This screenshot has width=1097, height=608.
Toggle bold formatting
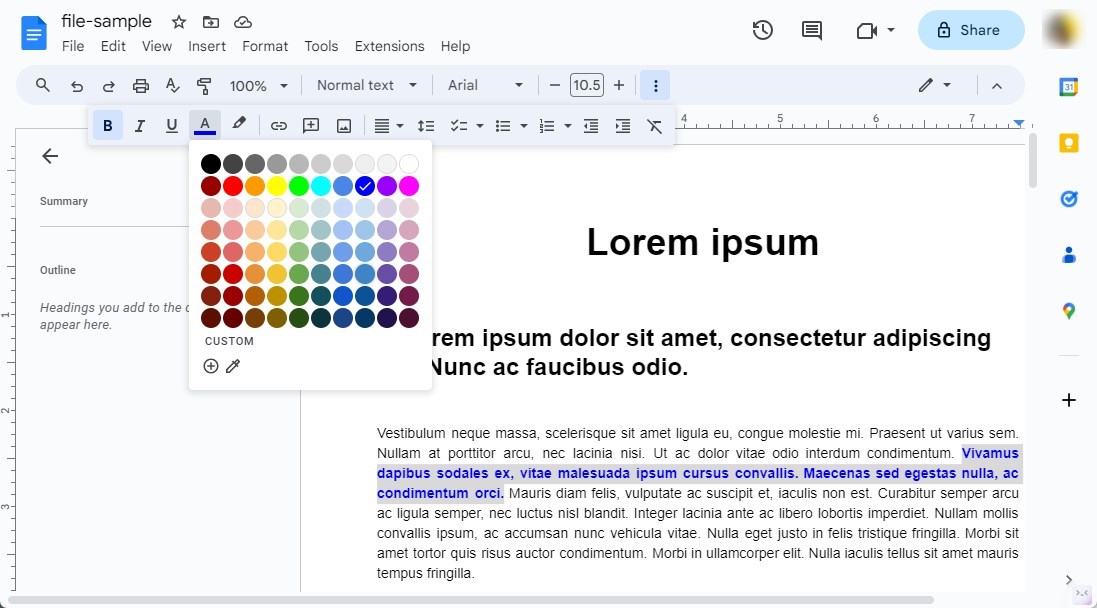[107, 125]
